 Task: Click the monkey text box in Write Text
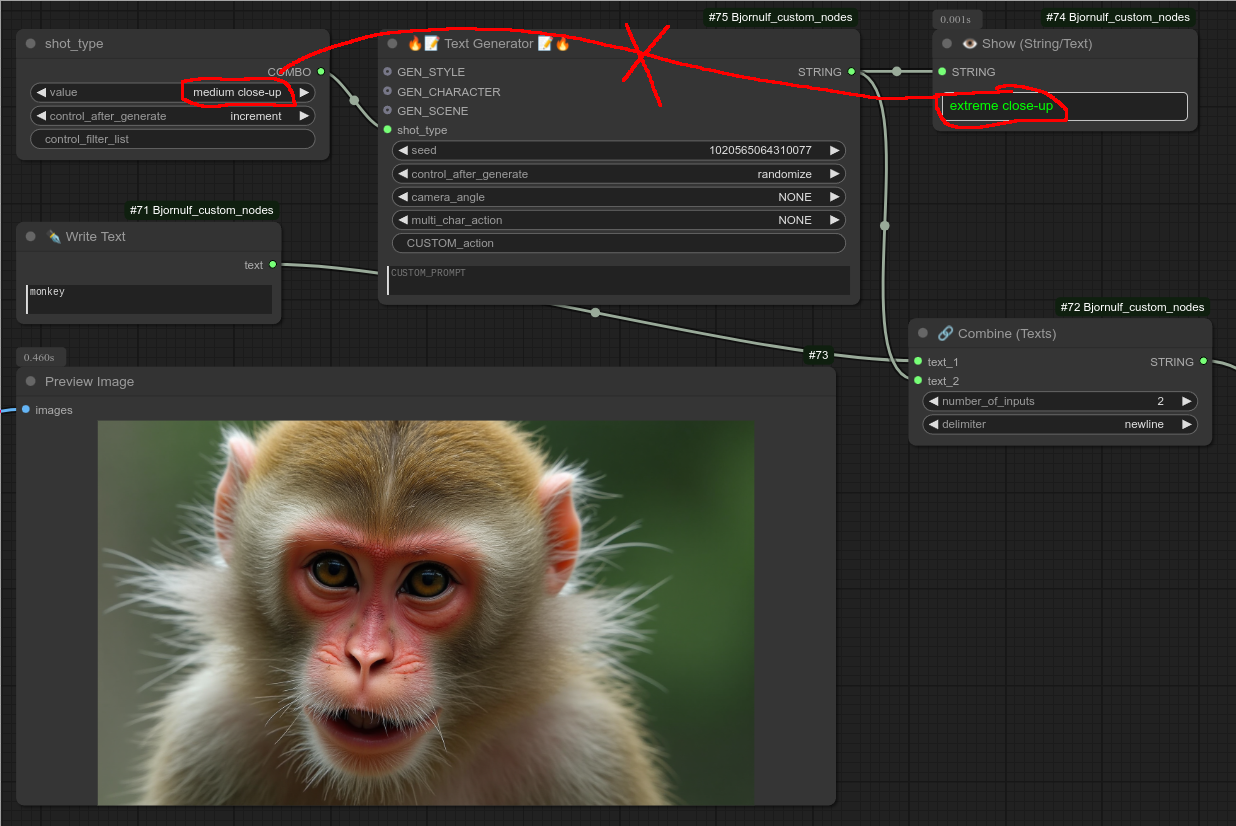(149, 299)
